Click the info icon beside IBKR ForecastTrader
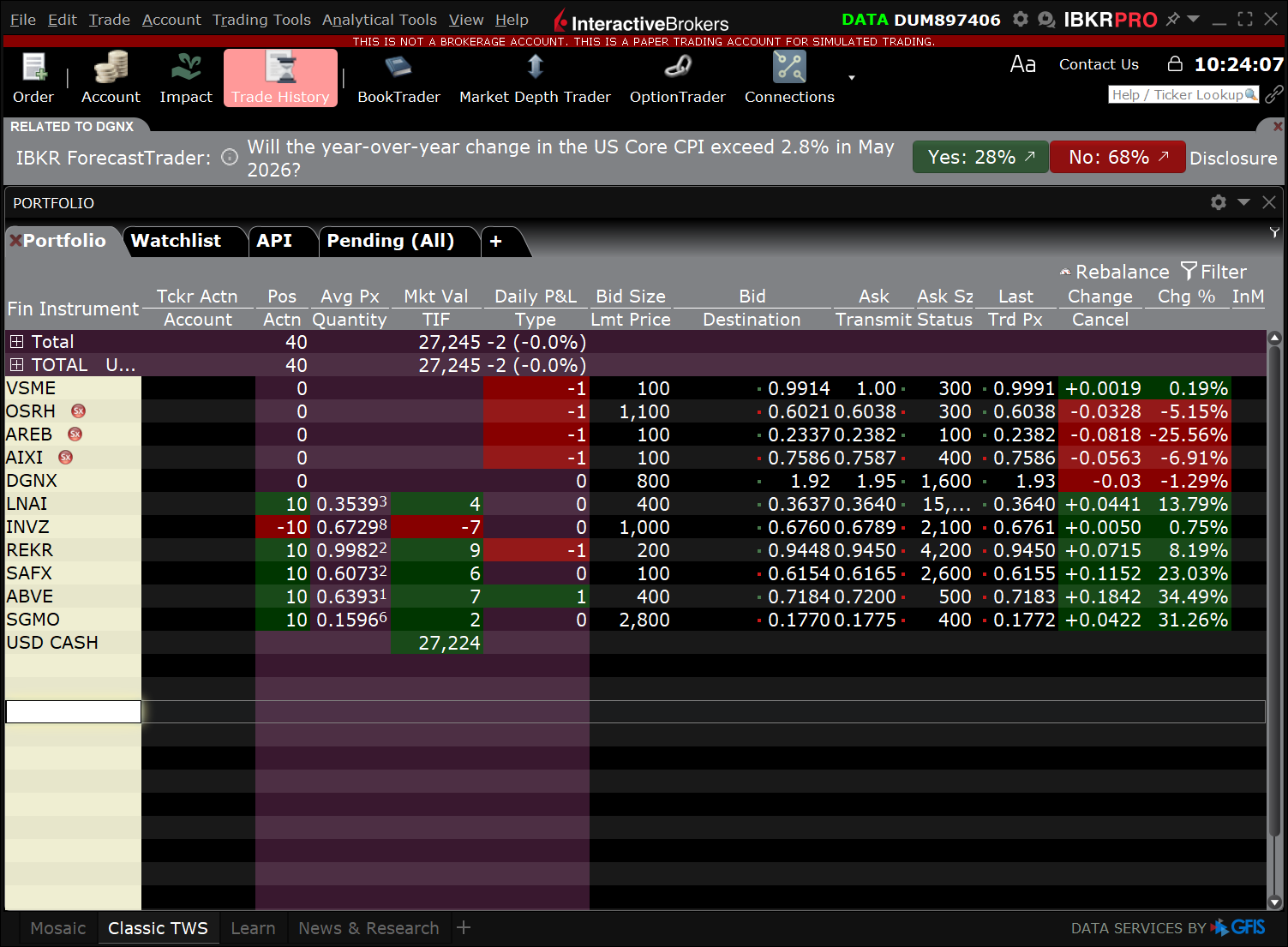This screenshot has width=1288, height=947. tap(230, 157)
